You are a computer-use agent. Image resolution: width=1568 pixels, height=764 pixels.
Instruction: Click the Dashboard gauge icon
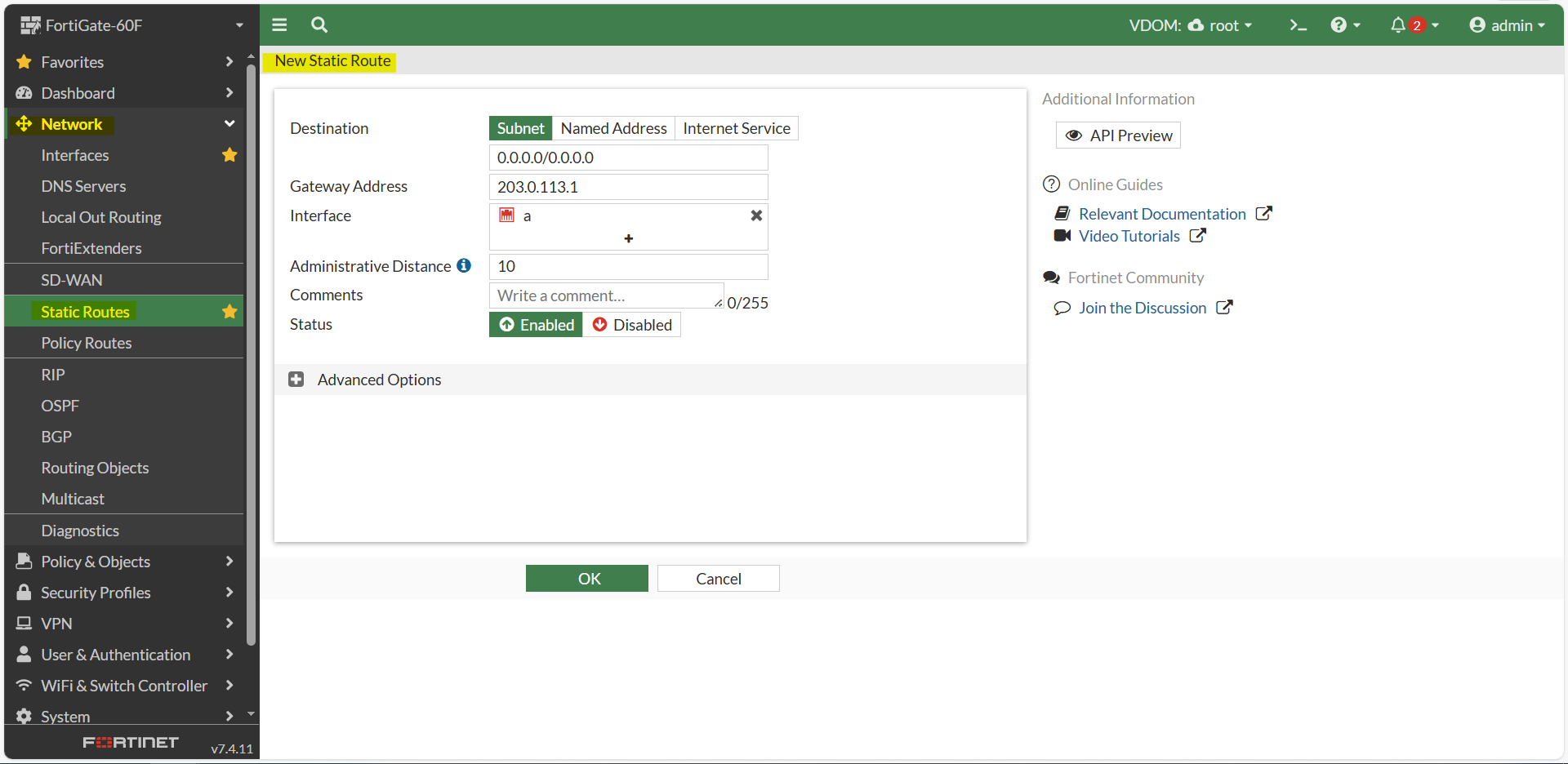[24, 92]
